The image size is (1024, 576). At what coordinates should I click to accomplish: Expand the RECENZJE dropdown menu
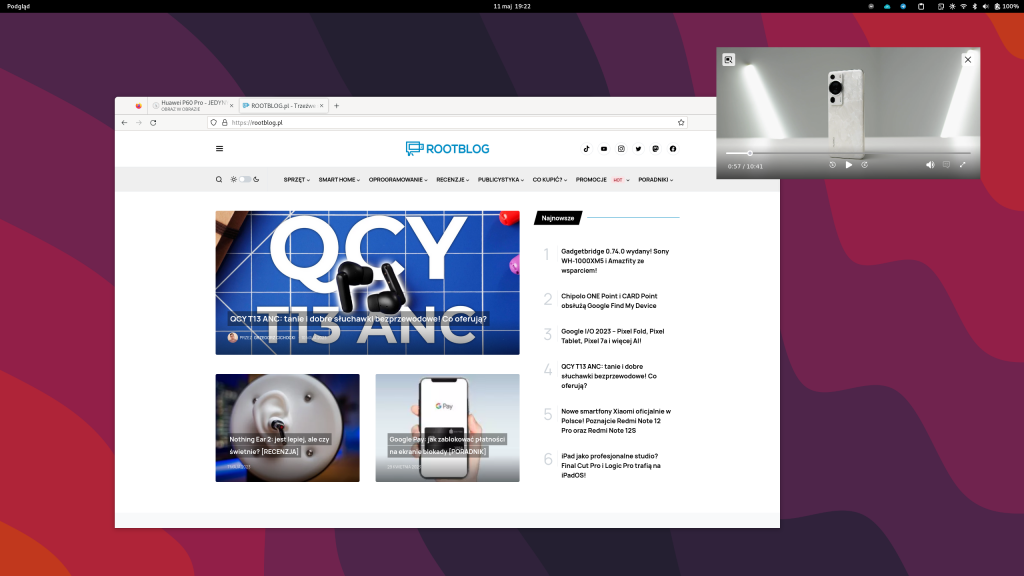(x=454, y=180)
